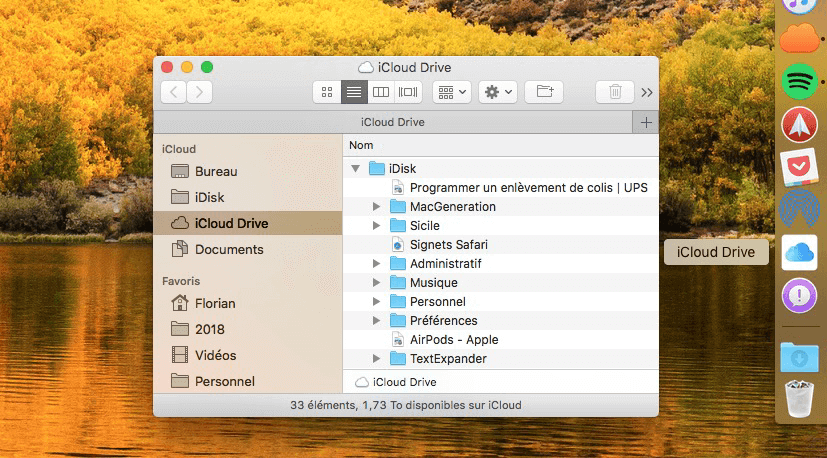This screenshot has height=458, width=827.
Task: Show hidden toolbar items via chevrons
Action: [647, 92]
